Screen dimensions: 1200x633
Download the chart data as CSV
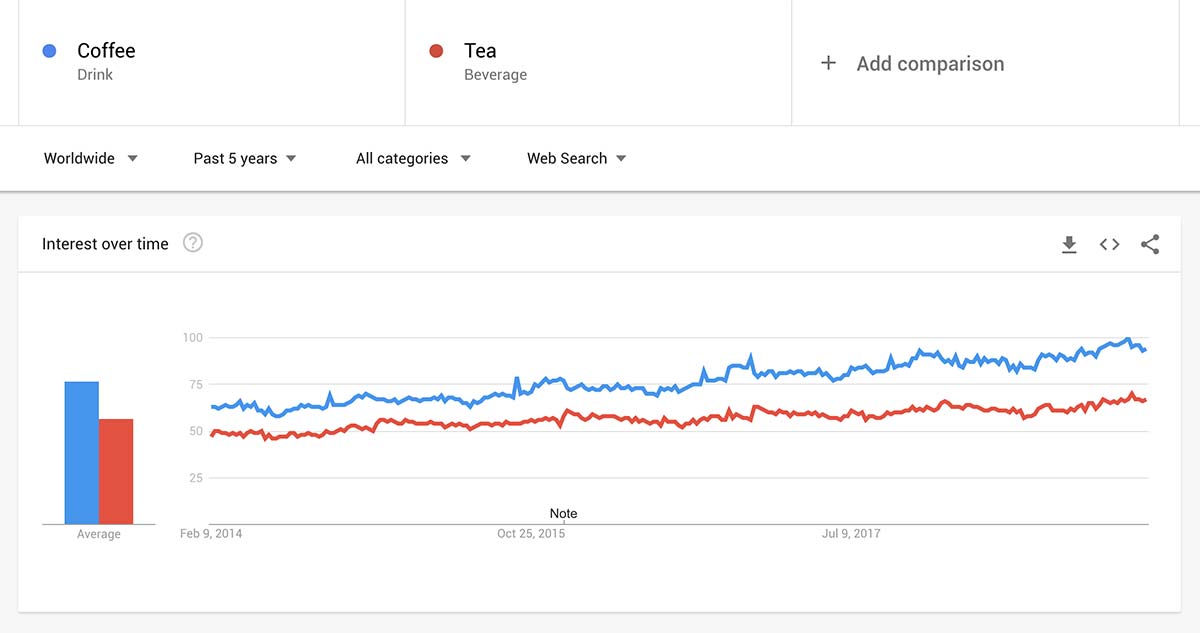1069,243
